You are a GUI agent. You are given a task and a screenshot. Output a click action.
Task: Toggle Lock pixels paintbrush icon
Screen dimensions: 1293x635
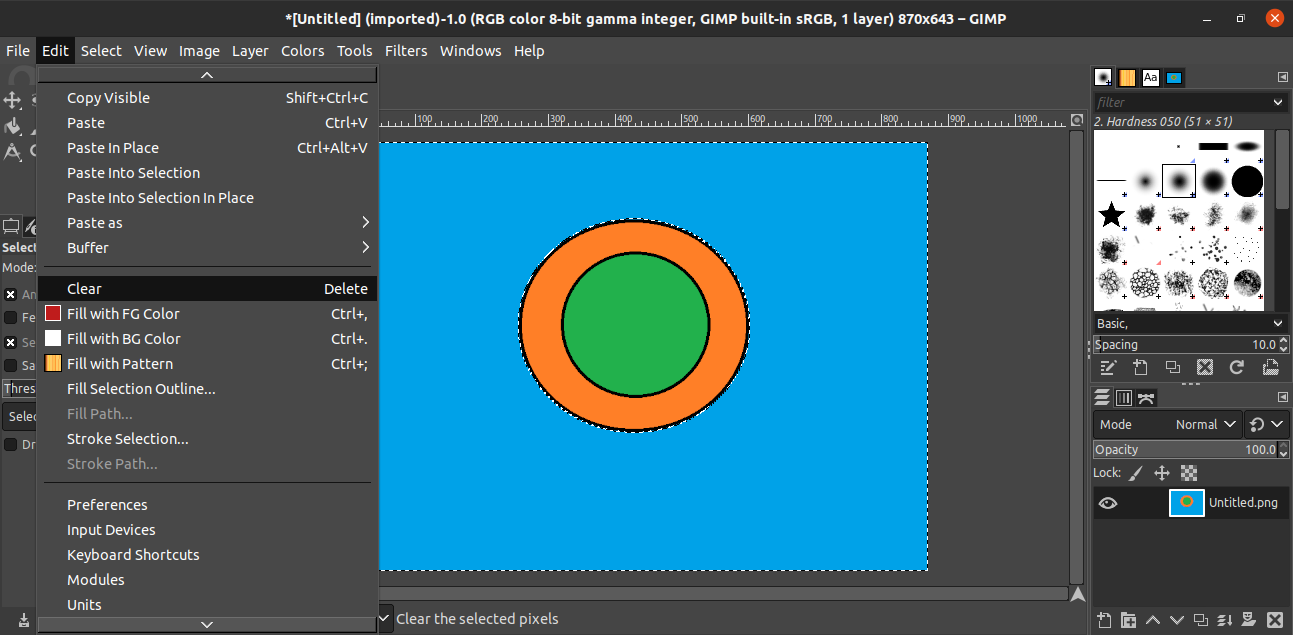click(x=1135, y=473)
